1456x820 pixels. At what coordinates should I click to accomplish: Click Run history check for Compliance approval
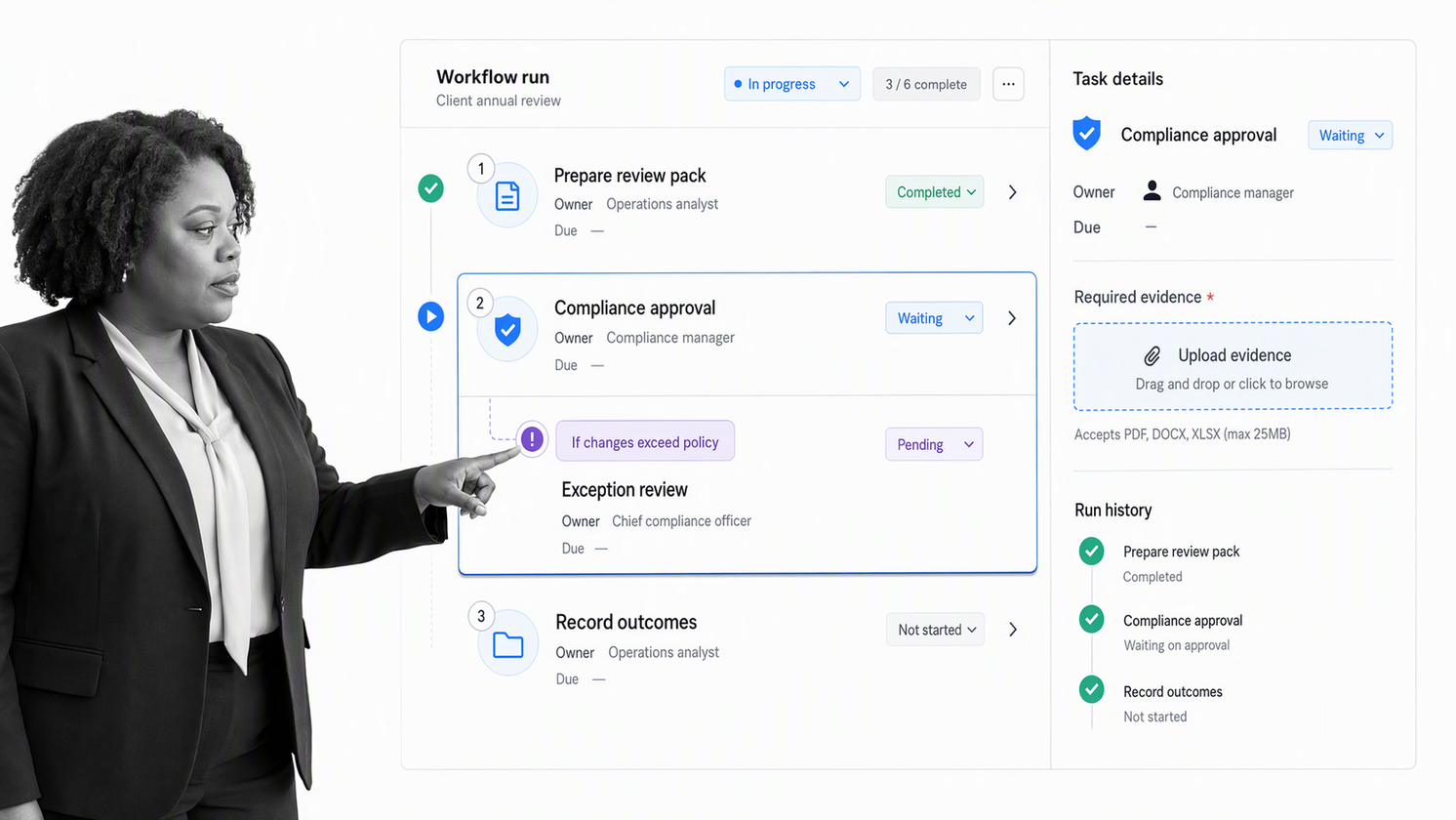(1092, 619)
